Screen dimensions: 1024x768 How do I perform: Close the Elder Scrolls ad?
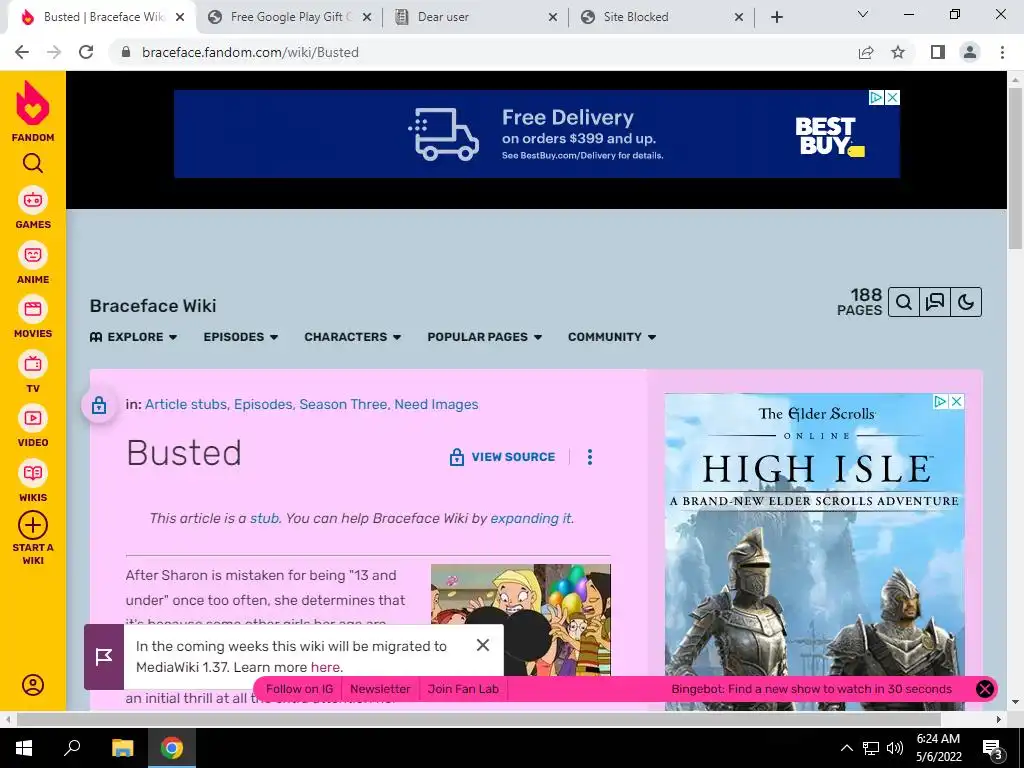tap(957, 401)
